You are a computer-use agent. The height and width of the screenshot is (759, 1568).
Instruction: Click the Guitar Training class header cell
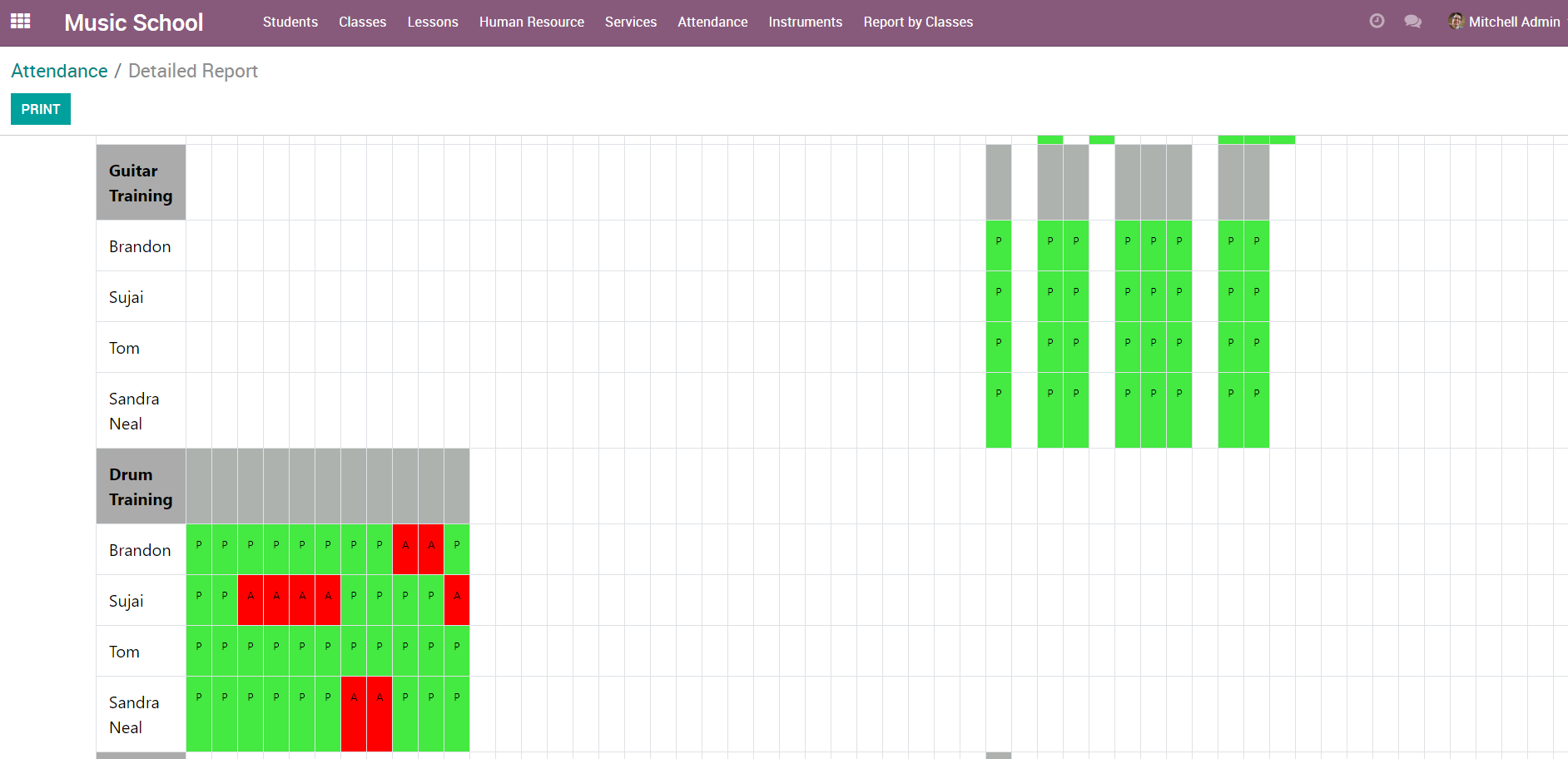point(141,183)
